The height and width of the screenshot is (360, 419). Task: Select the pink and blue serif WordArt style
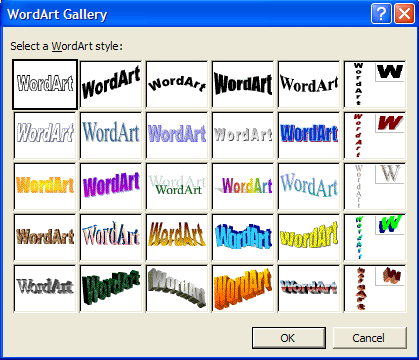(x=111, y=237)
